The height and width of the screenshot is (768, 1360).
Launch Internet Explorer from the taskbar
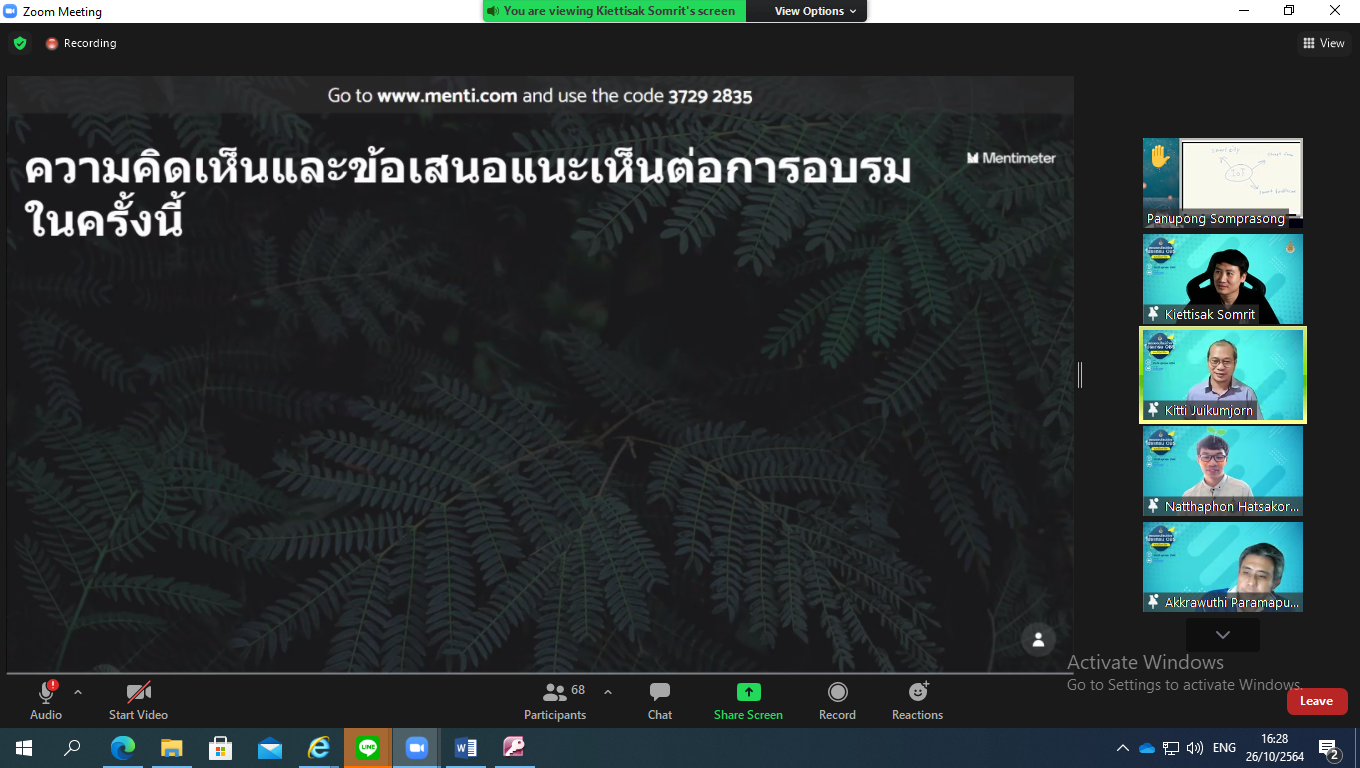(319, 747)
